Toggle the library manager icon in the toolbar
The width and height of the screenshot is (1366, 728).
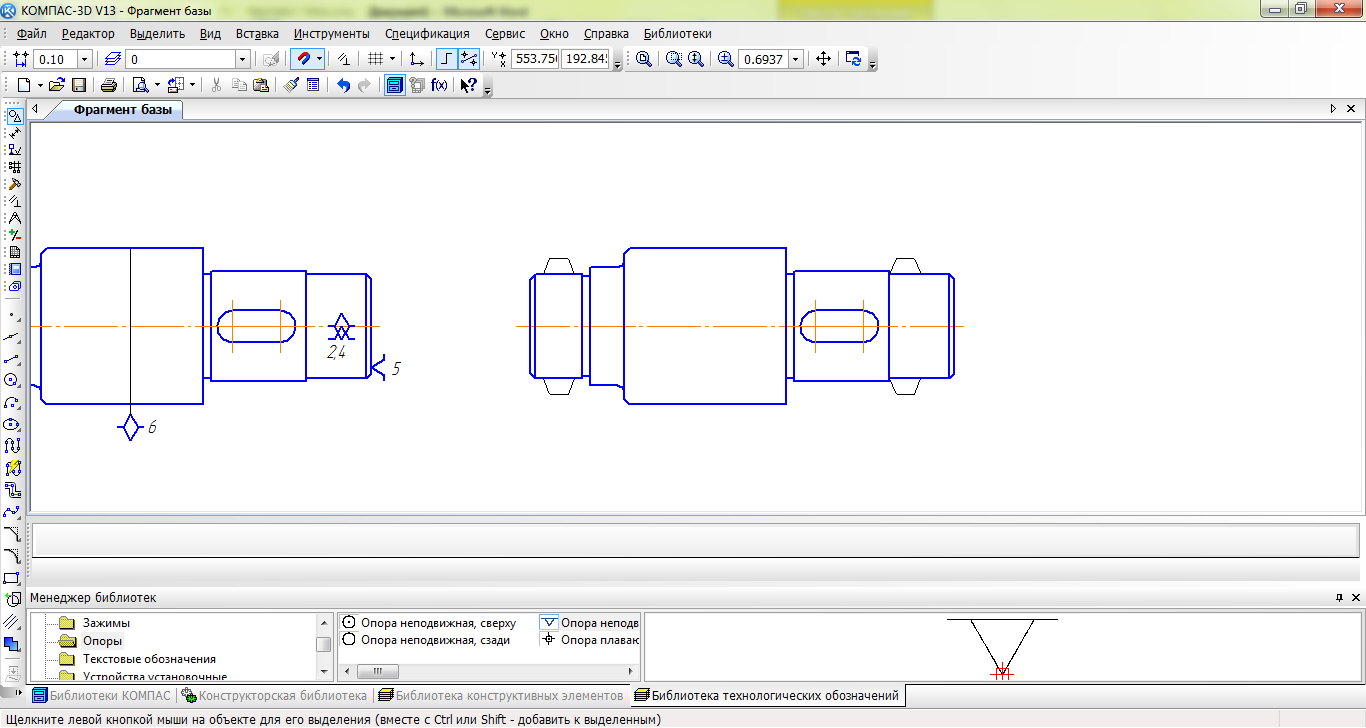point(395,85)
